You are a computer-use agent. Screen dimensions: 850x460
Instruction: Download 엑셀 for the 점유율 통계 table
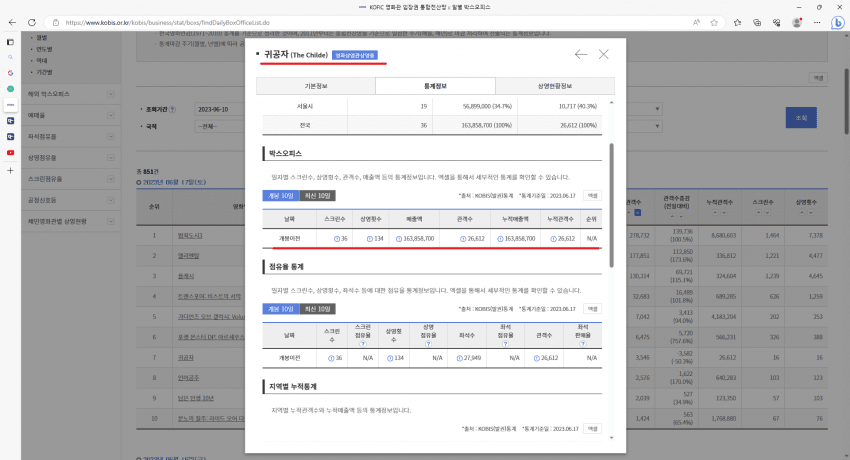pos(593,309)
